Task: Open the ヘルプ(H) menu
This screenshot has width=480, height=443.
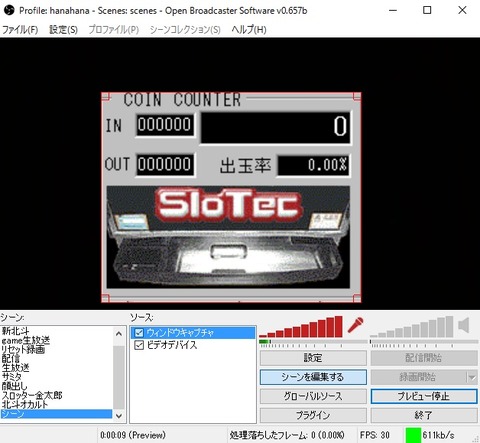Action: 249,30
